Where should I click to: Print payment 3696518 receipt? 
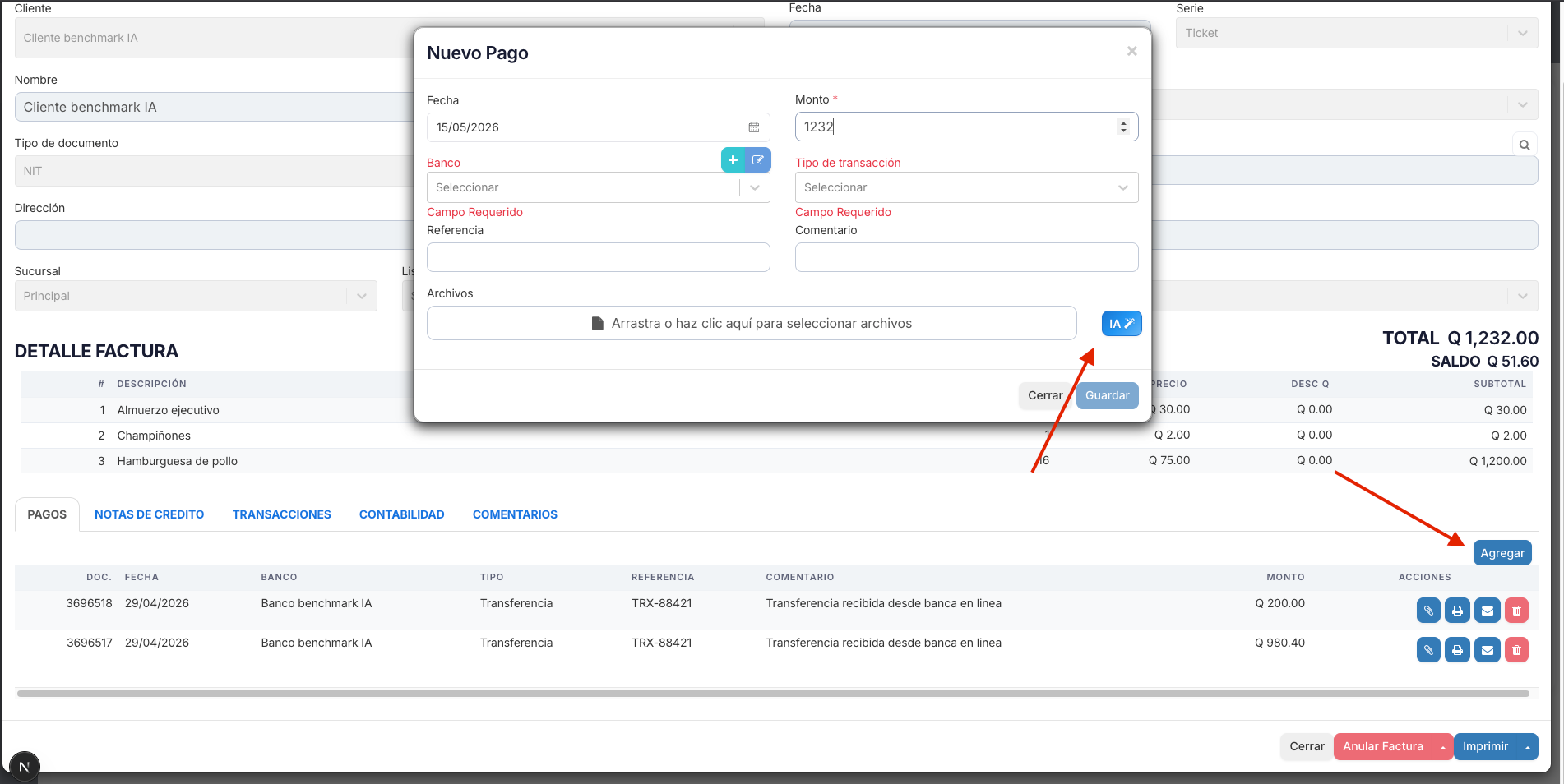pos(1457,611)
